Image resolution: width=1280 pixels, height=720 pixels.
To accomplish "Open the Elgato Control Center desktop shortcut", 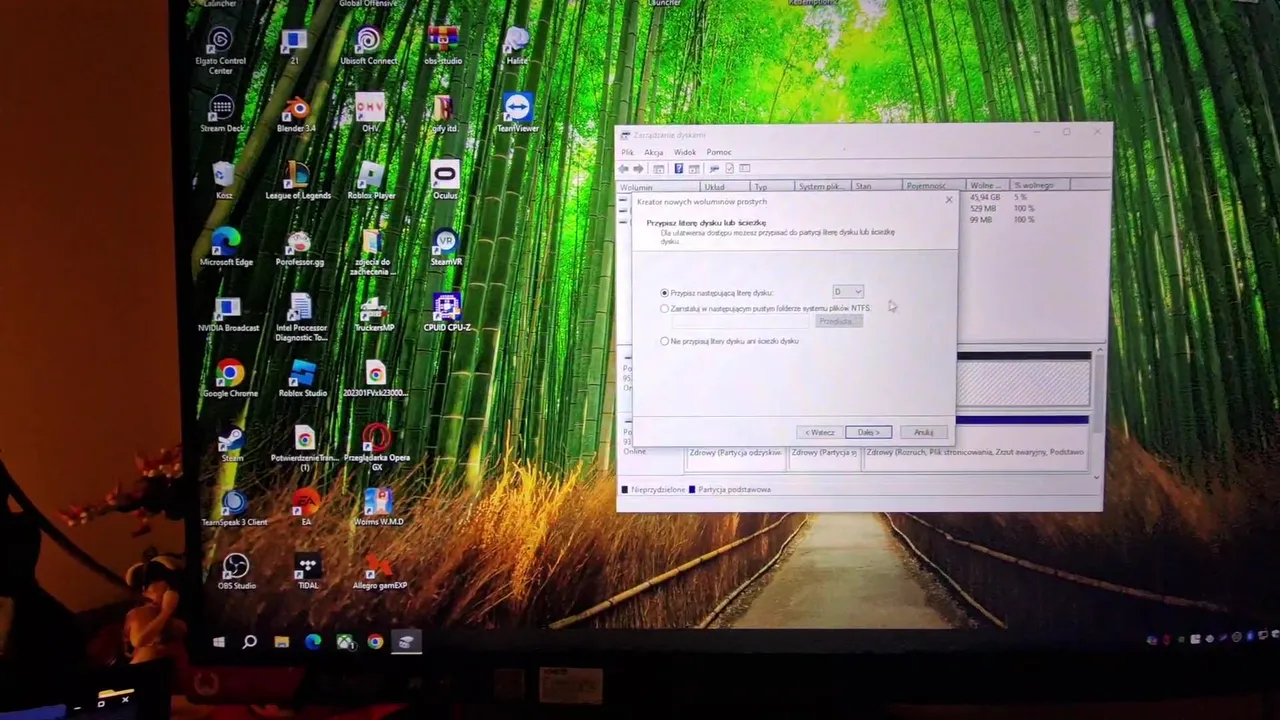I will (x=220, y=50).
